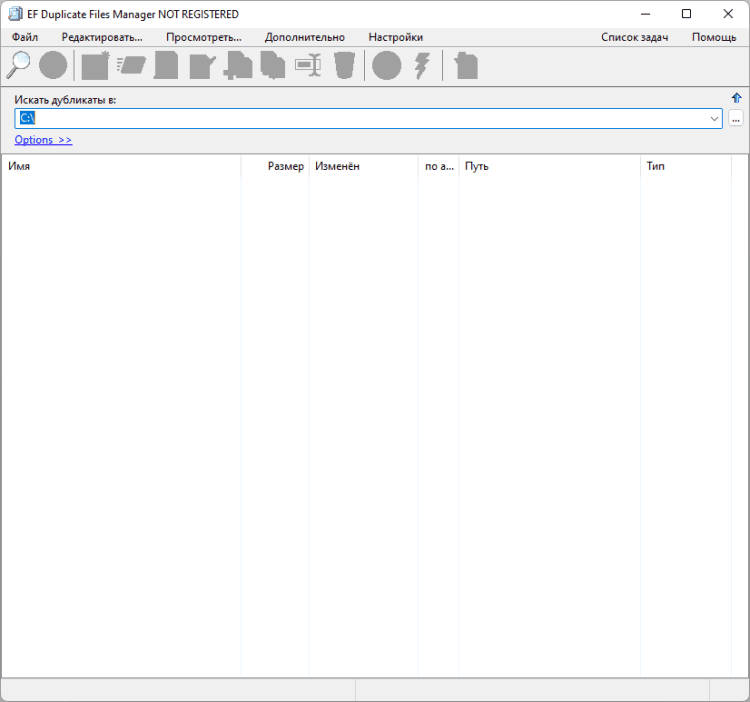
Task: Expand the search path dropdown arrow
Action: pos(714,119)
